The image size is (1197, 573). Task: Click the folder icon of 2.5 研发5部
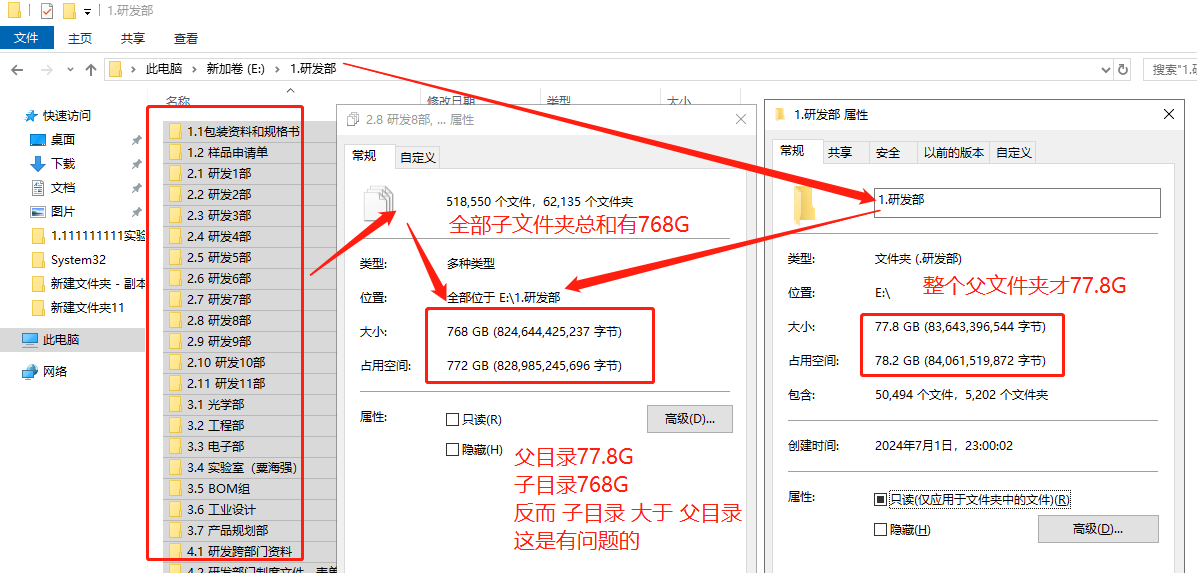click(x=175, y=257)
